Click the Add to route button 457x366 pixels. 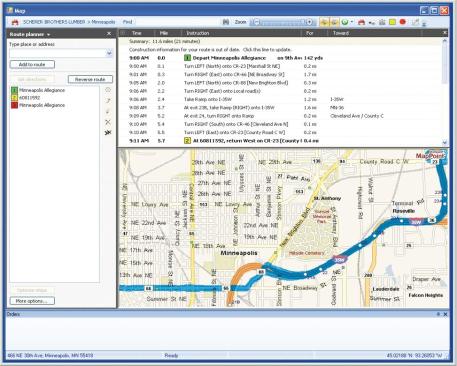32,64
